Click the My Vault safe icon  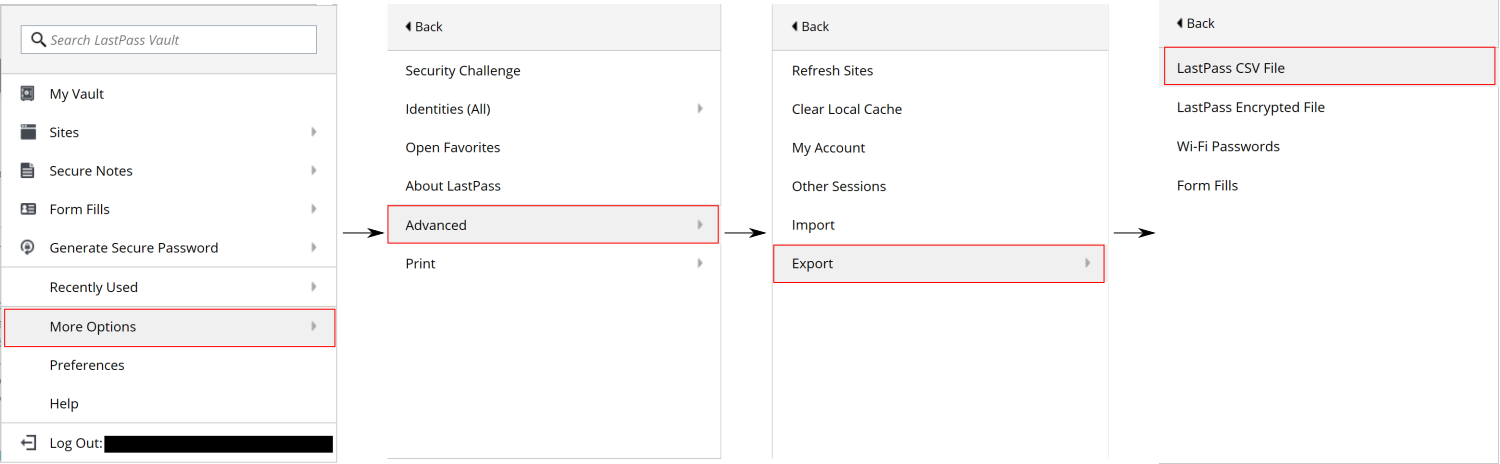(x=28, y=93)
